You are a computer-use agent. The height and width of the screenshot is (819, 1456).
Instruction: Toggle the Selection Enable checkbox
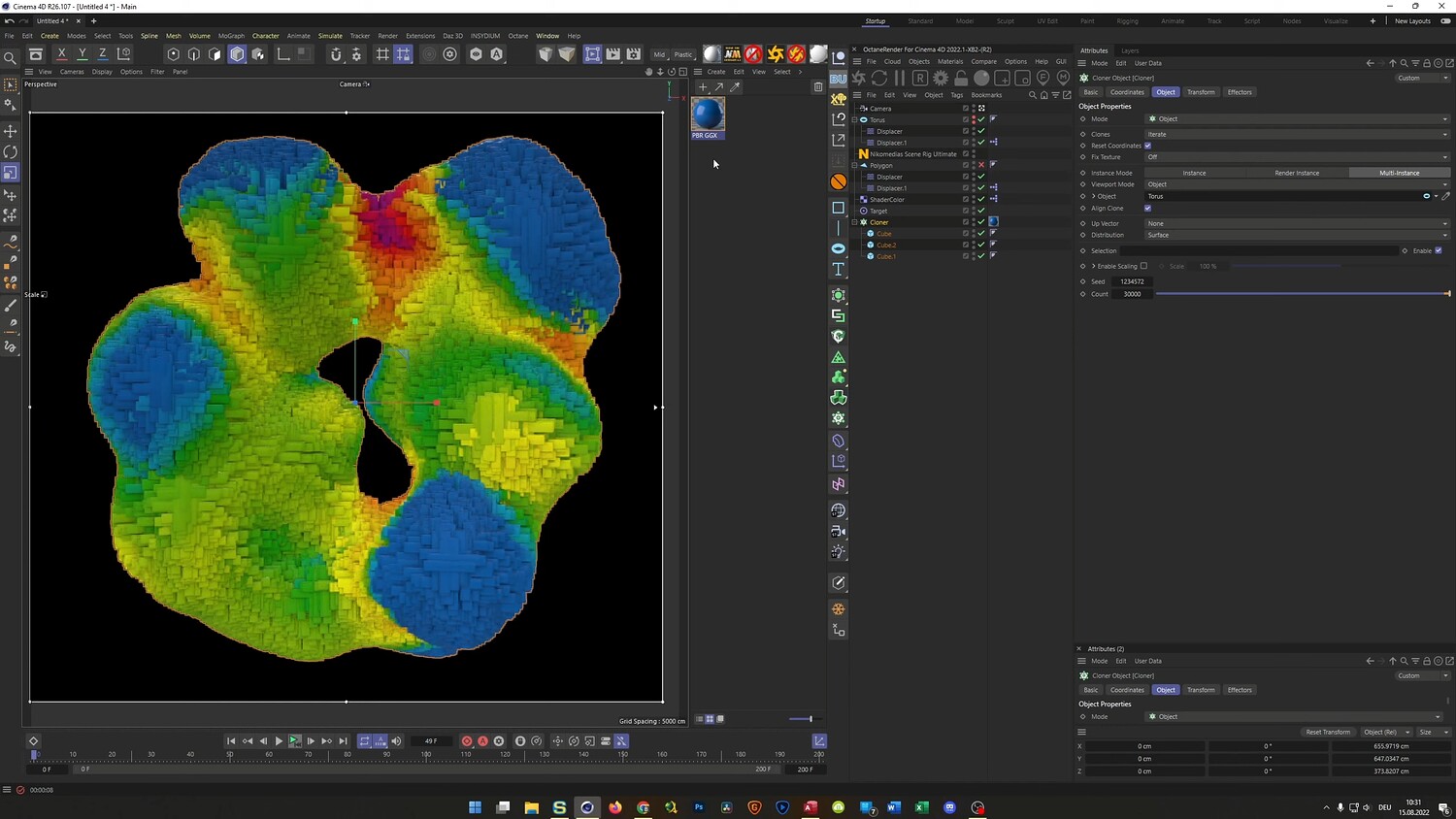point(1438,250)
